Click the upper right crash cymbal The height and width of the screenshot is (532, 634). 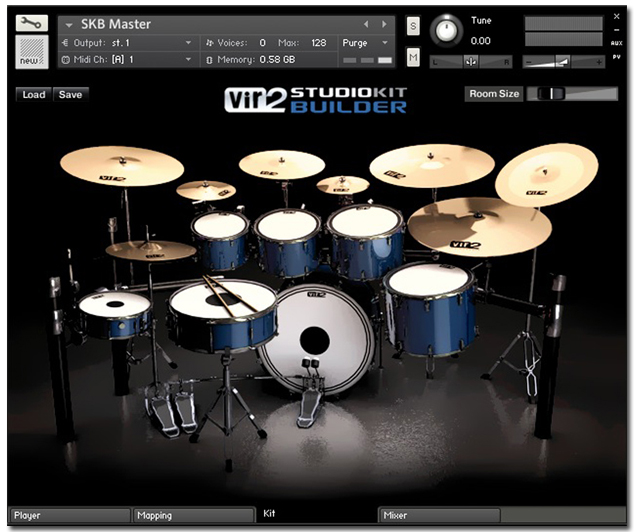click(432, 166)
